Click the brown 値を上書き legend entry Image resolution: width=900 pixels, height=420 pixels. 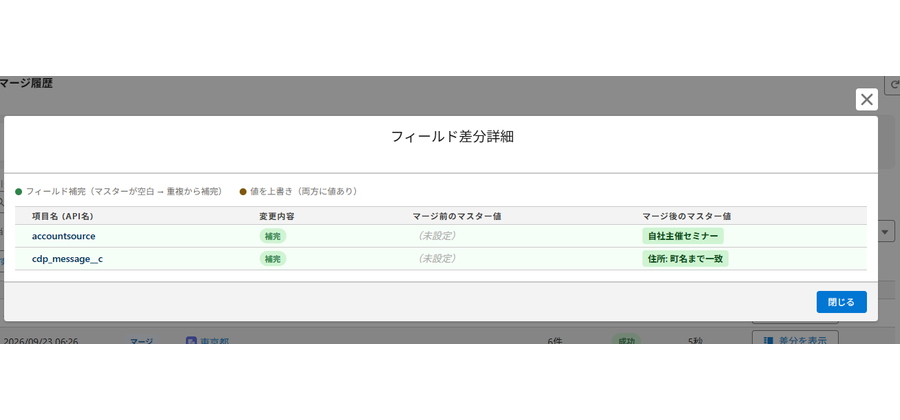(298, 192)
